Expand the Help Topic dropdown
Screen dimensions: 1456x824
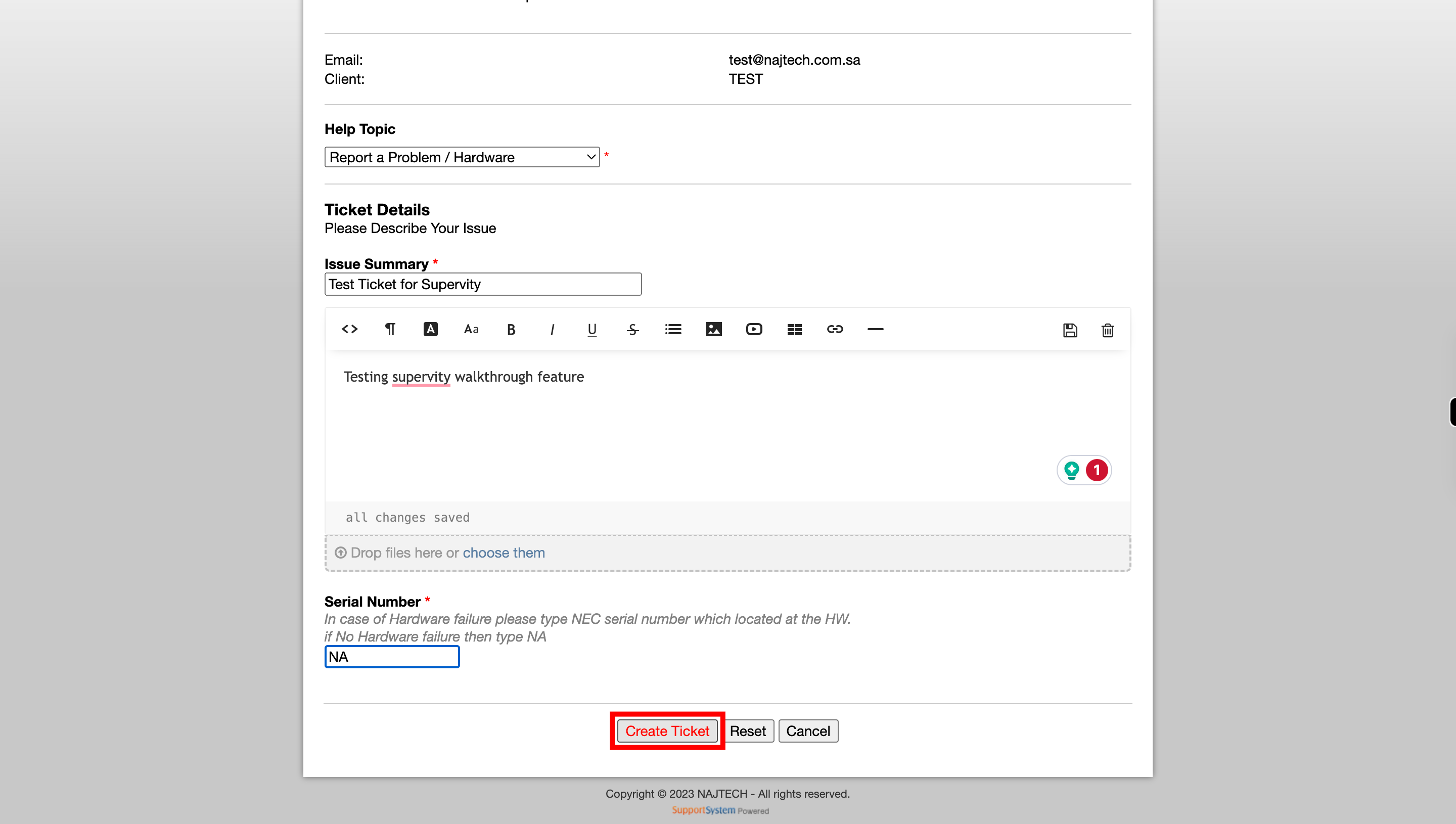click(461, 157)
